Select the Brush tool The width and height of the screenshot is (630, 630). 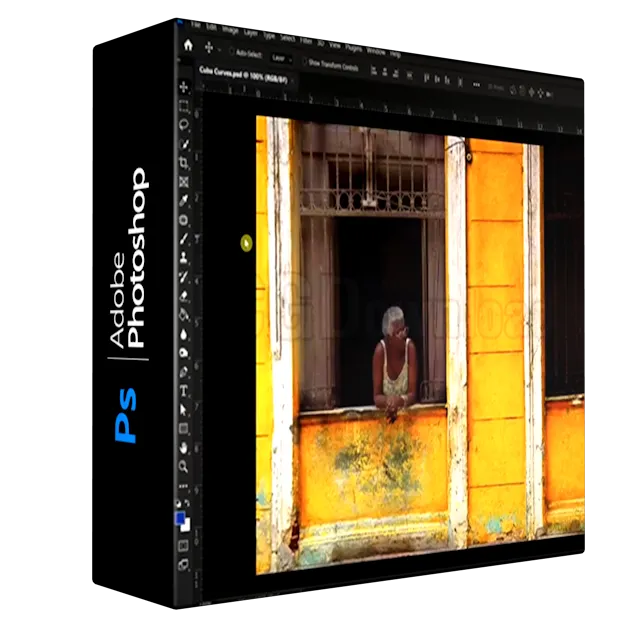coord(184,239)
